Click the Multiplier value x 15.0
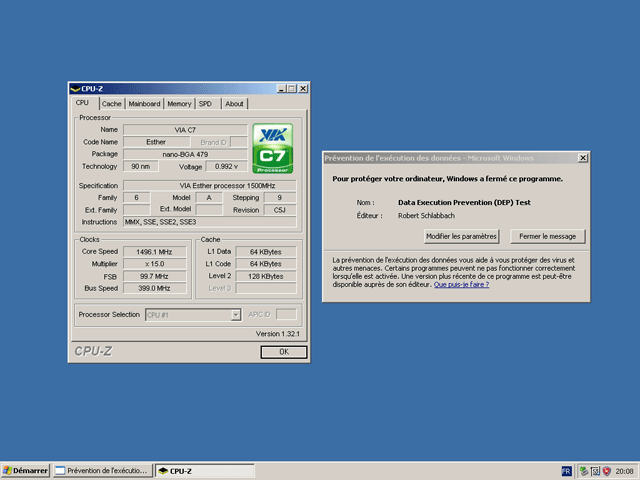Screen dimensions: 640x480 tap(155, 264)
